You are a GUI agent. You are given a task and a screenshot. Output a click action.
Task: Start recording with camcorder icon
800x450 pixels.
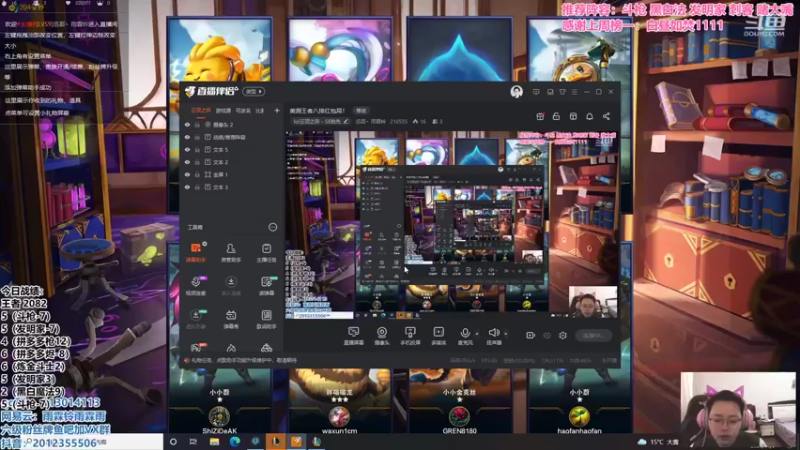click(x=531, y=335)
